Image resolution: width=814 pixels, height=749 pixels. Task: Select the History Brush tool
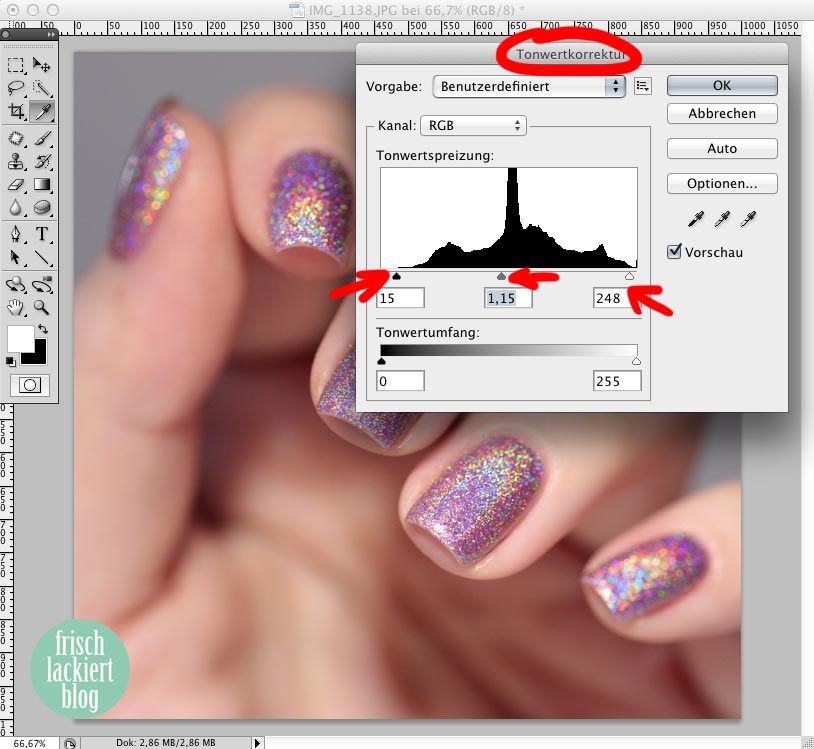tap(43, 161)
